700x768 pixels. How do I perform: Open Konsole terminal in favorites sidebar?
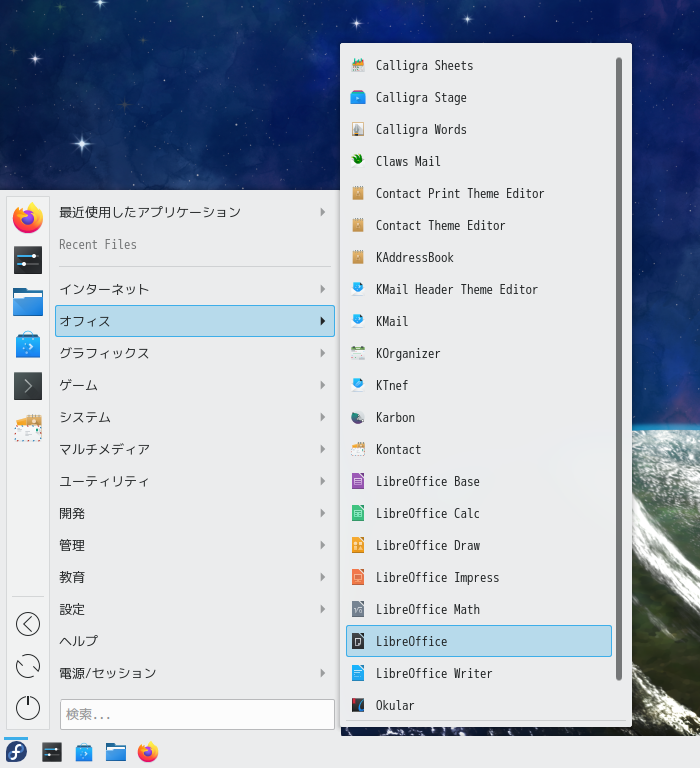click(x=28, y=386)
